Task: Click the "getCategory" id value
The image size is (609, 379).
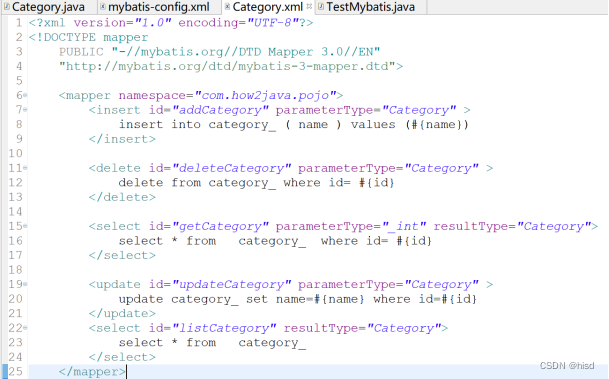Action: coord(220,226)
